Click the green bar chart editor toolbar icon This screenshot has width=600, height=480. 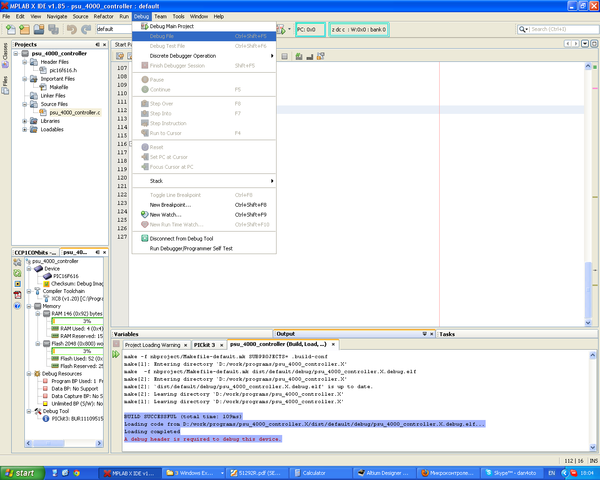click(x=299, y=57)
